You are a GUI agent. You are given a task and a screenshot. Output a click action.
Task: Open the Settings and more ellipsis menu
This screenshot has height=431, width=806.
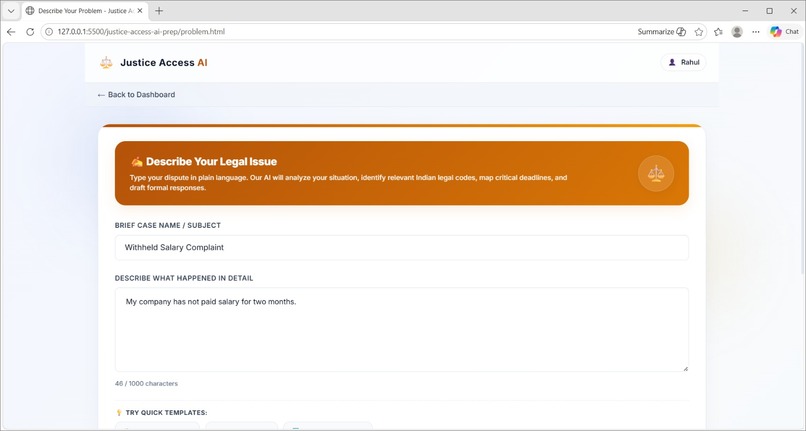coord(756,32)
